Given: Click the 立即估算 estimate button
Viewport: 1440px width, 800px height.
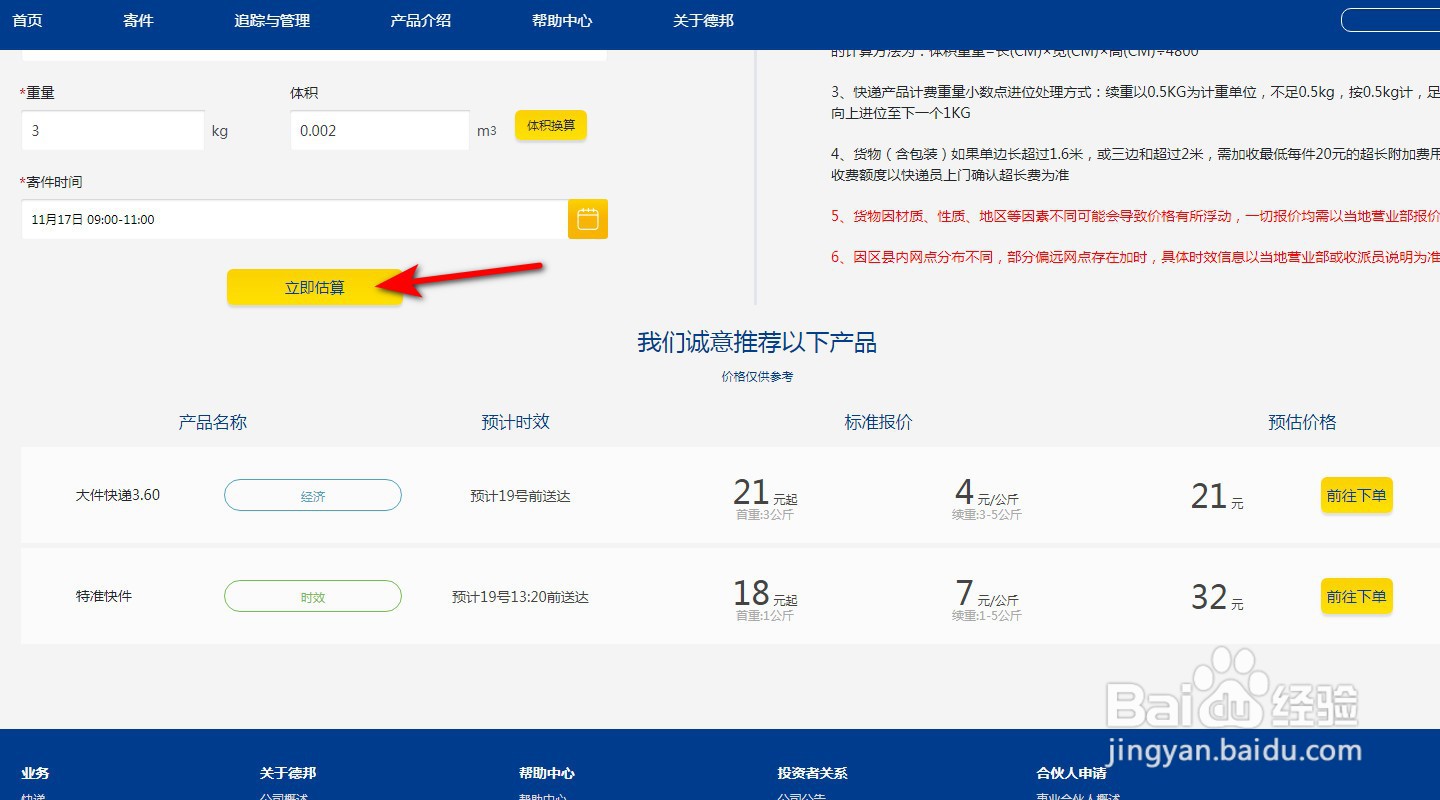Looking at the screenshot, I should click(x=314, y=286).
